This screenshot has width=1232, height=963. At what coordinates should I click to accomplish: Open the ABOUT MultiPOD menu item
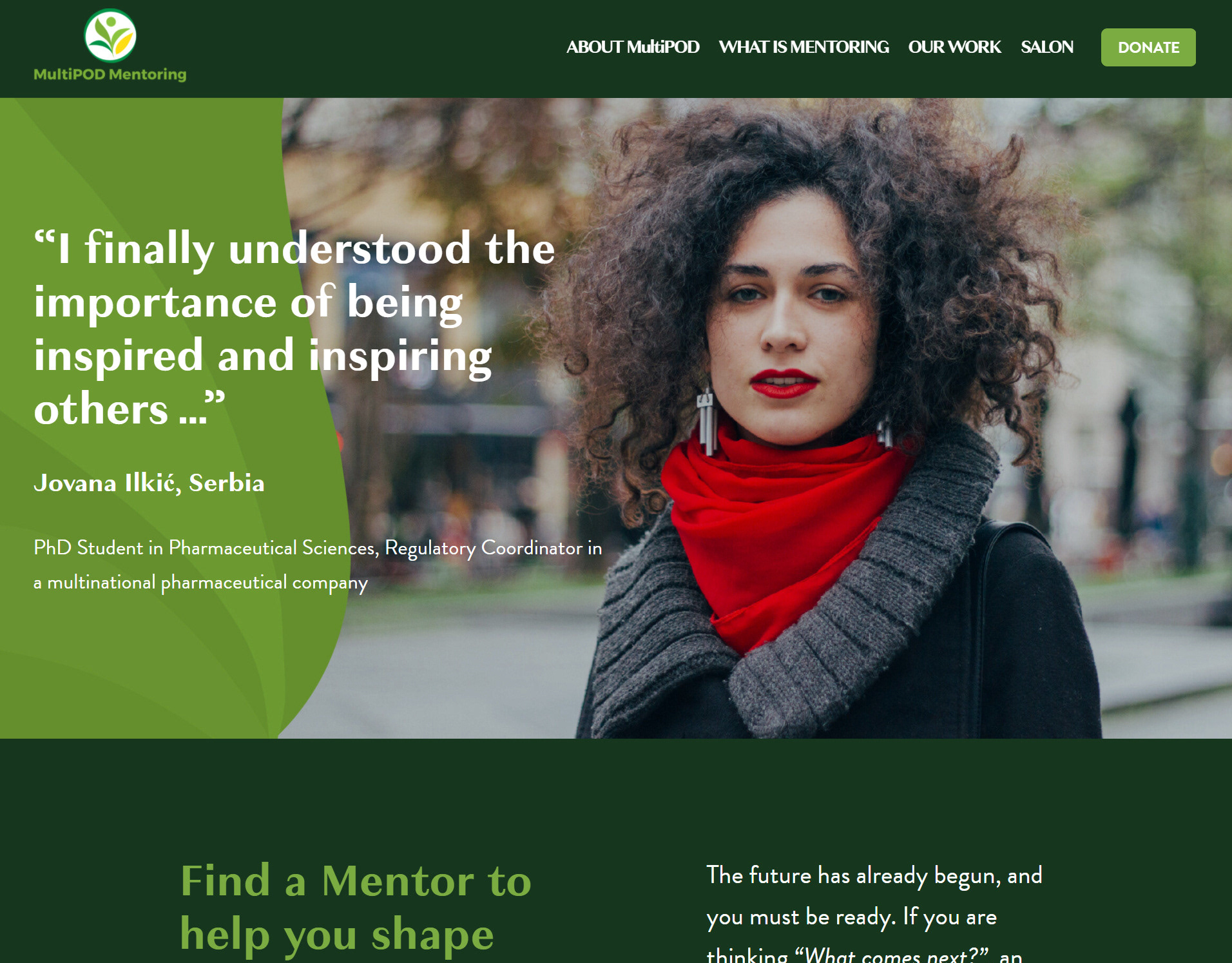click(x=633, y=47)
